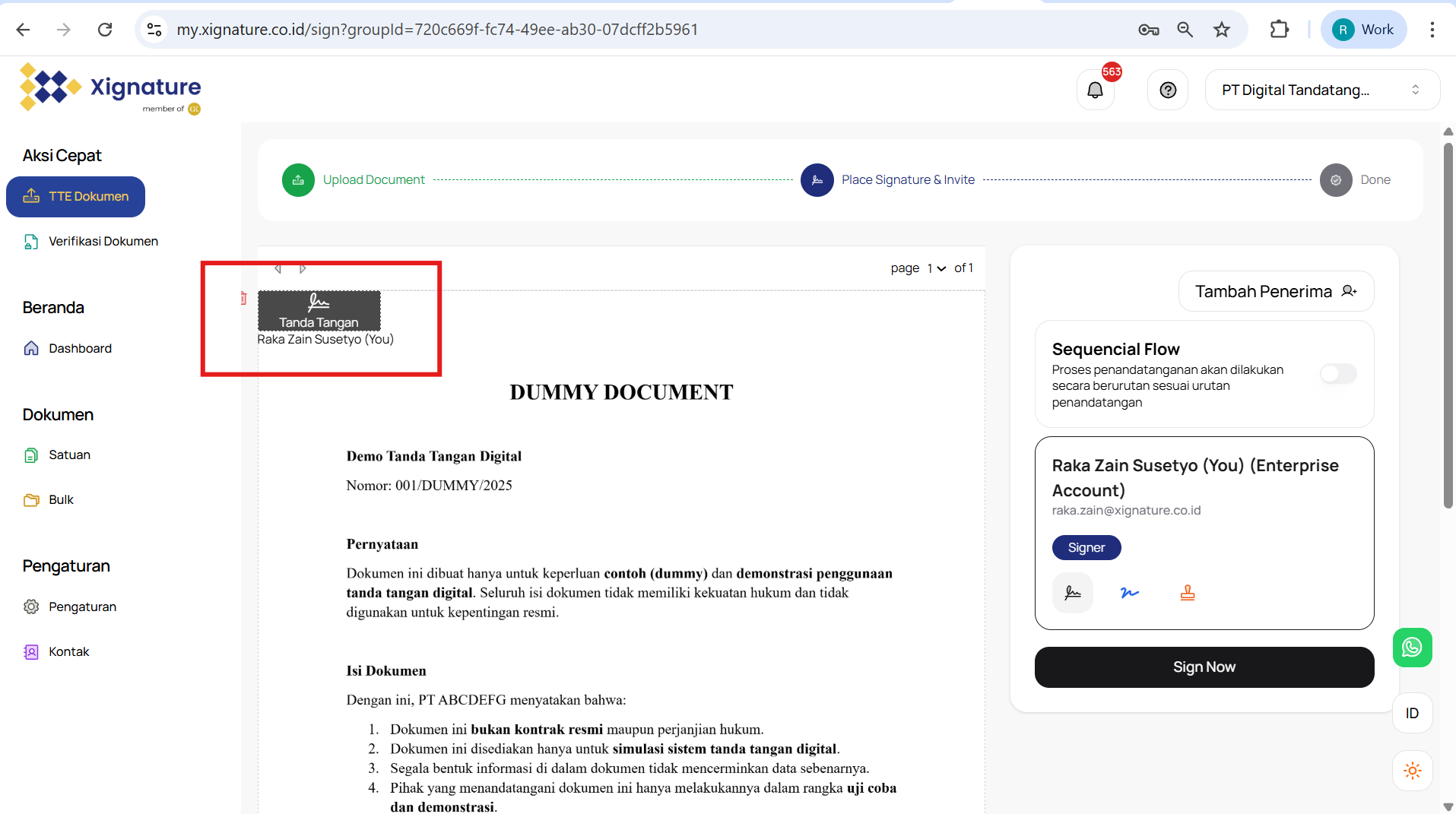Toggle the Sequencial Flow switch
The height and width of the screenshot is (814, 1456).
tap(1337, 373)
